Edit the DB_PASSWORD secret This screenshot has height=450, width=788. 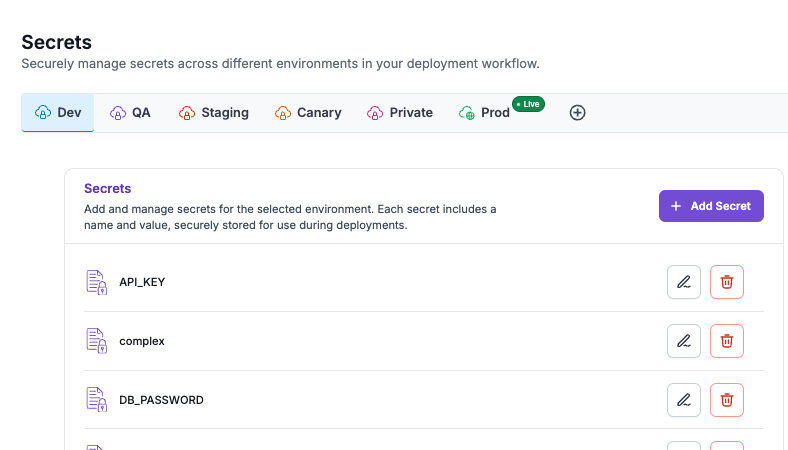pos(683,400)
